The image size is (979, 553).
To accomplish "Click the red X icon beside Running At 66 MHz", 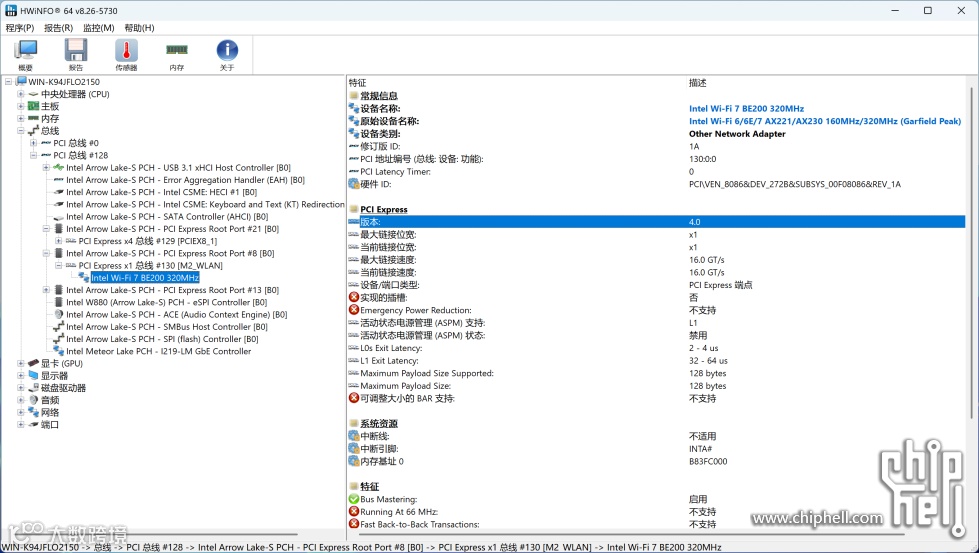I will click(354, 512).
